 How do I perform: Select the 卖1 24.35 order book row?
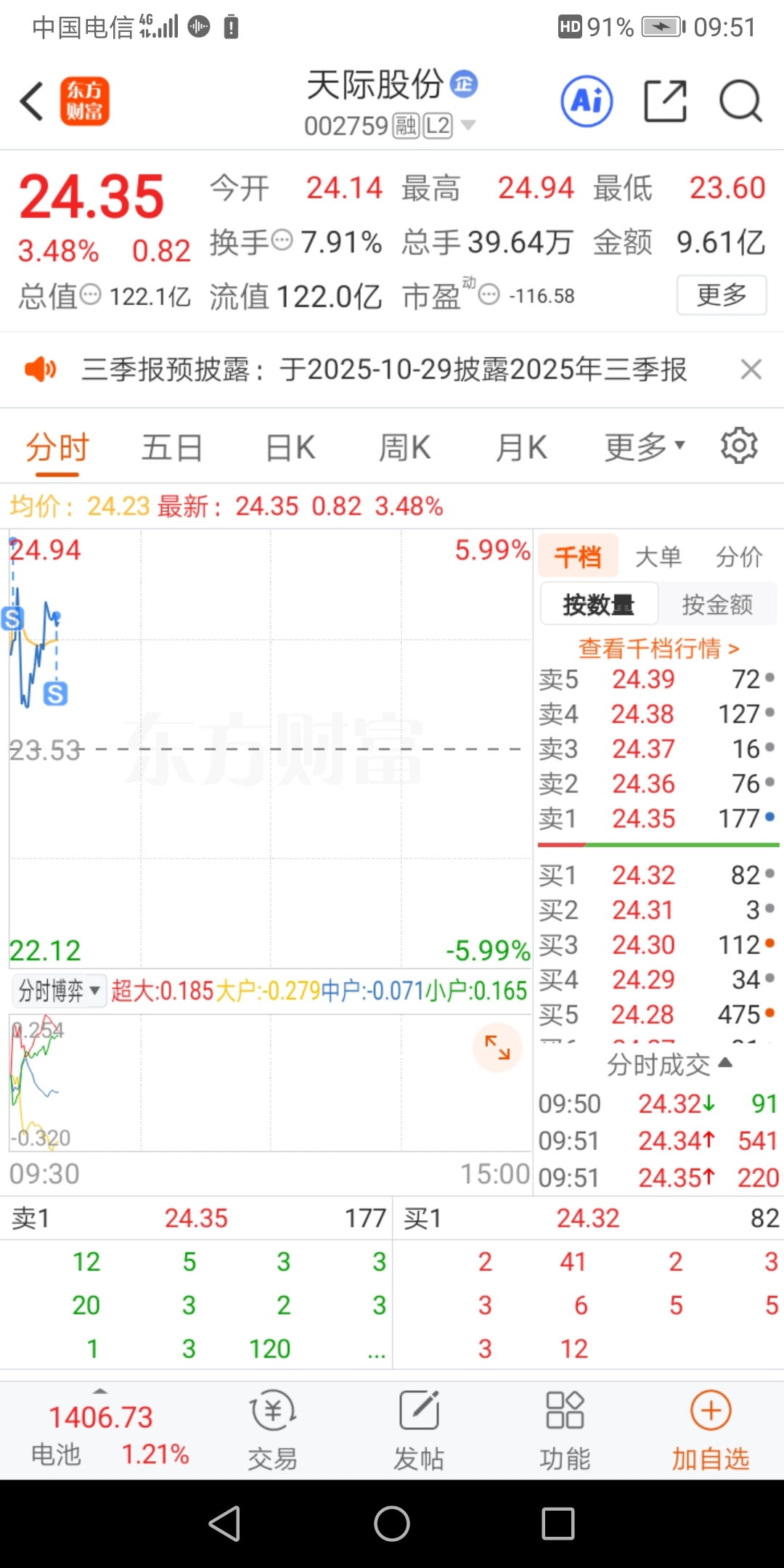[658, 819]
